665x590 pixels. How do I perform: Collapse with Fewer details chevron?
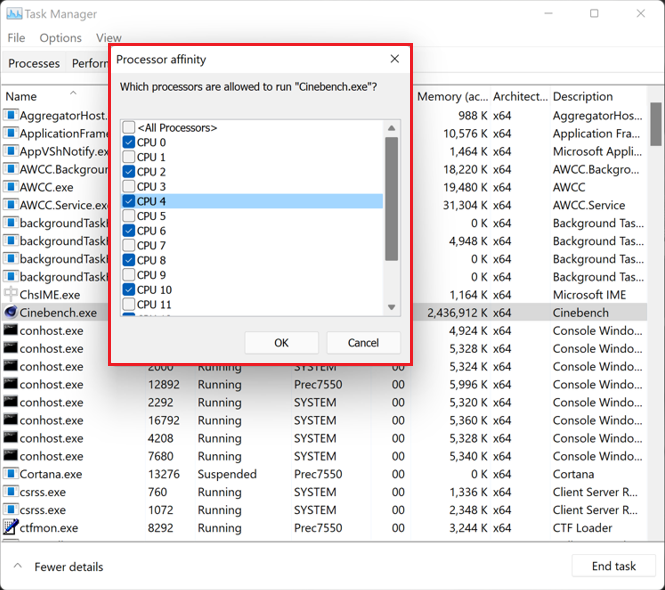click(x=18, y=566)
